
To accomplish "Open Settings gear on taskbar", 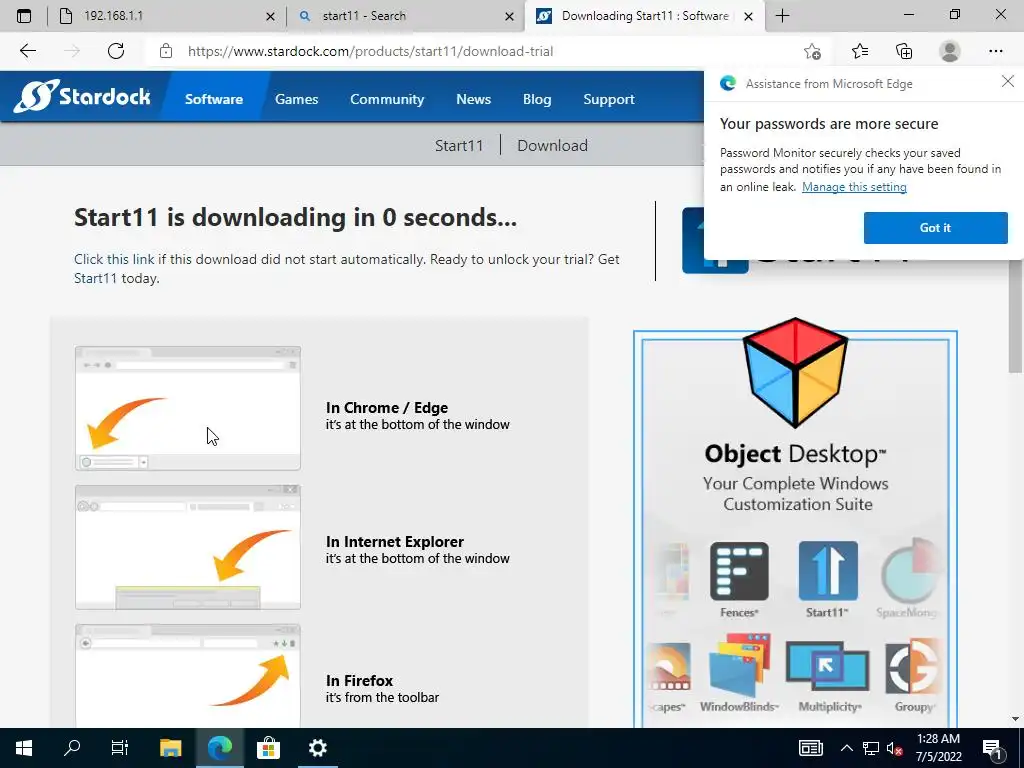I will click(317, 748).
